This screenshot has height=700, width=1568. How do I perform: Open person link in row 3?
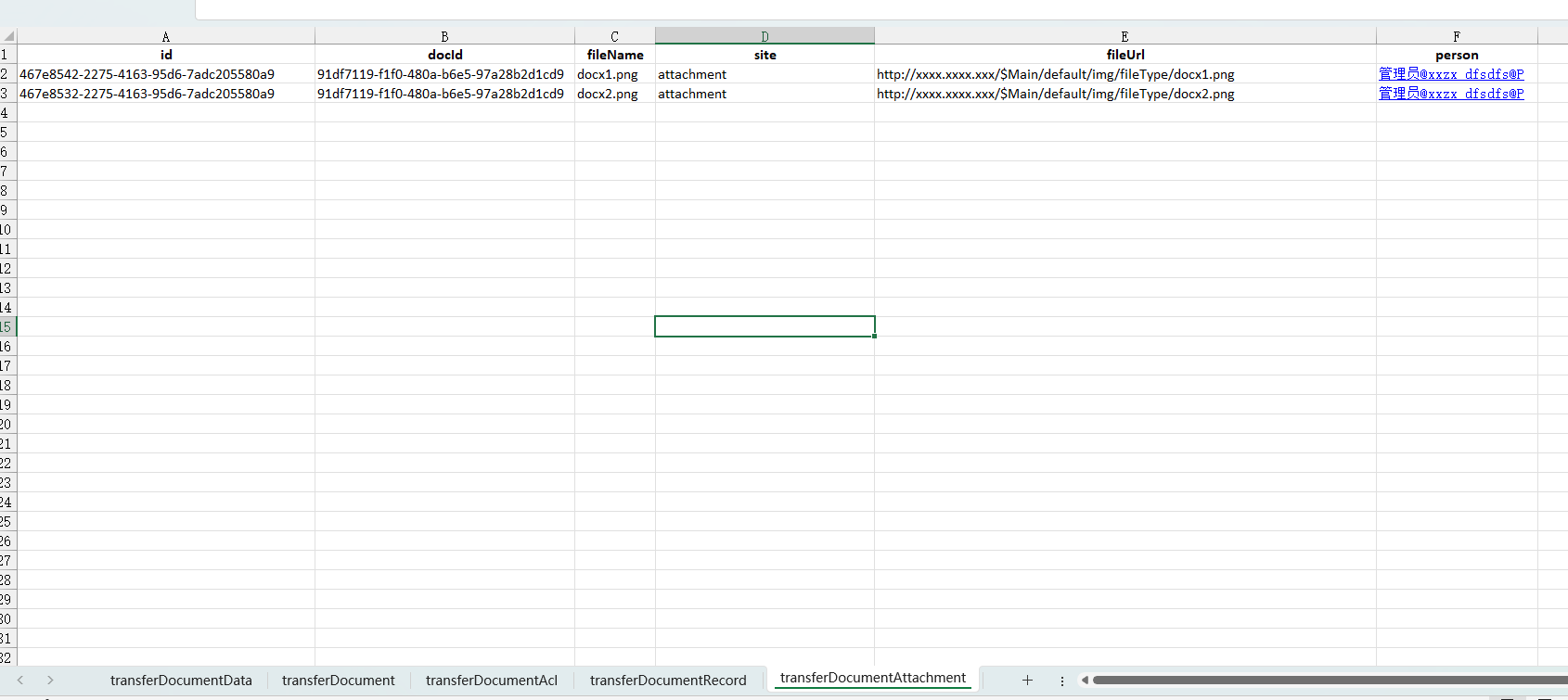click(1451, 94)
